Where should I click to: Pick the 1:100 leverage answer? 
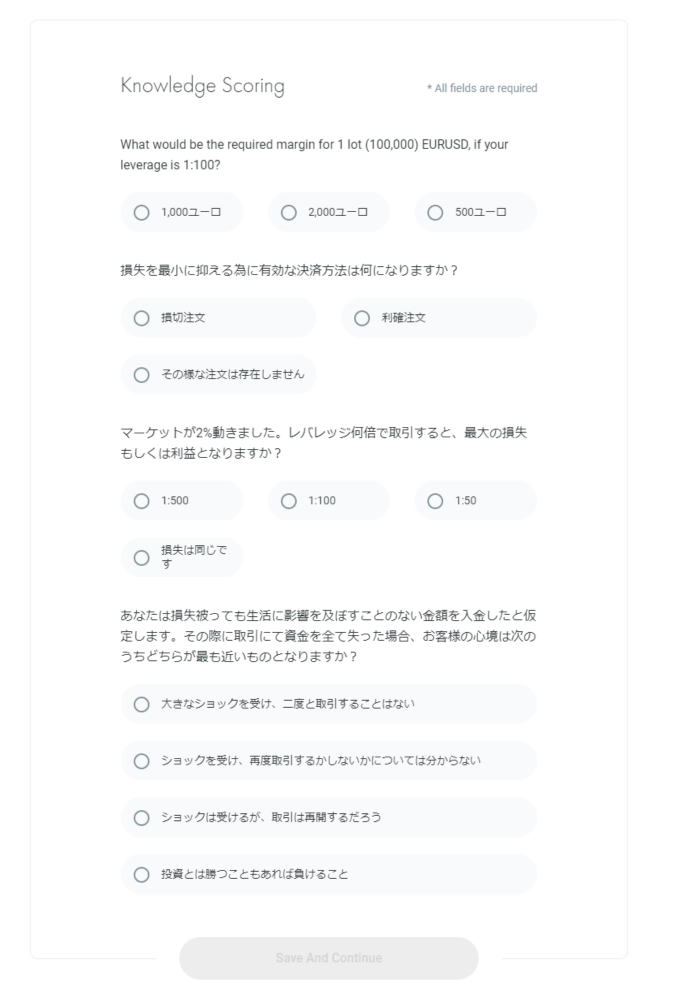[329, 501]
